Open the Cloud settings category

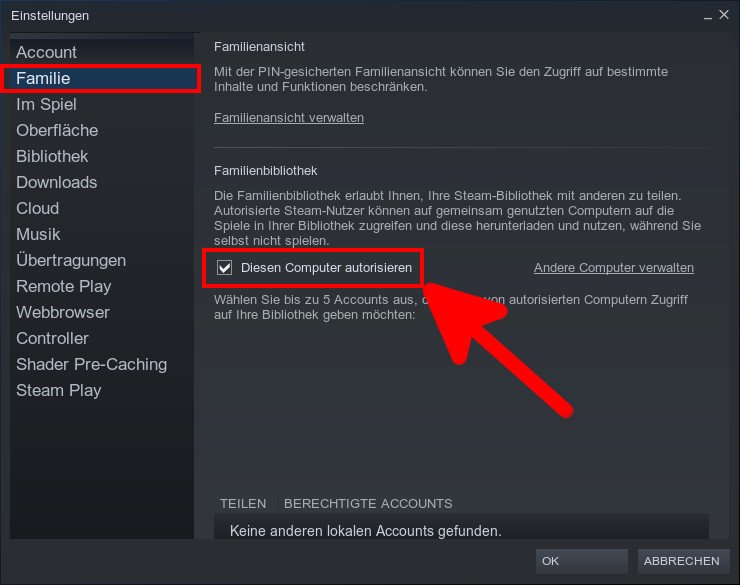tap(37, 208)
